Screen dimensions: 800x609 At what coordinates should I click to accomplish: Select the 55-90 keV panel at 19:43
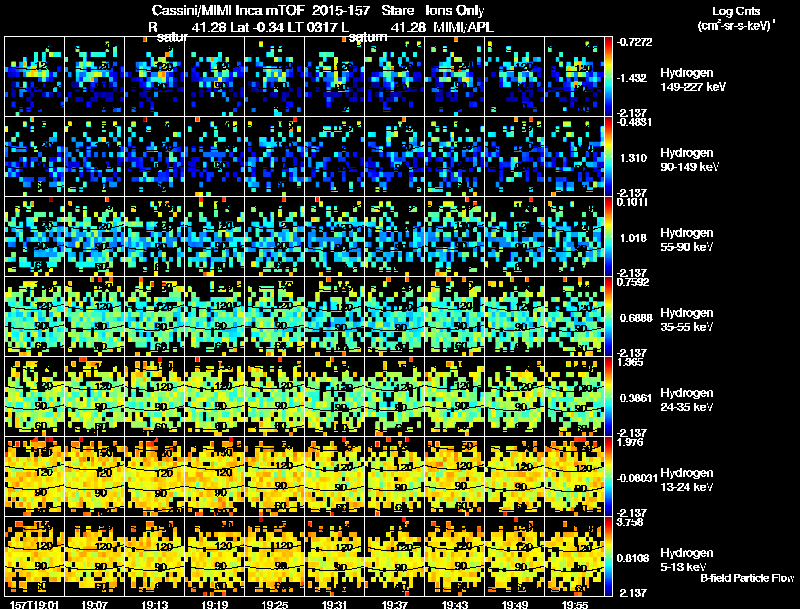pos(455,237)
